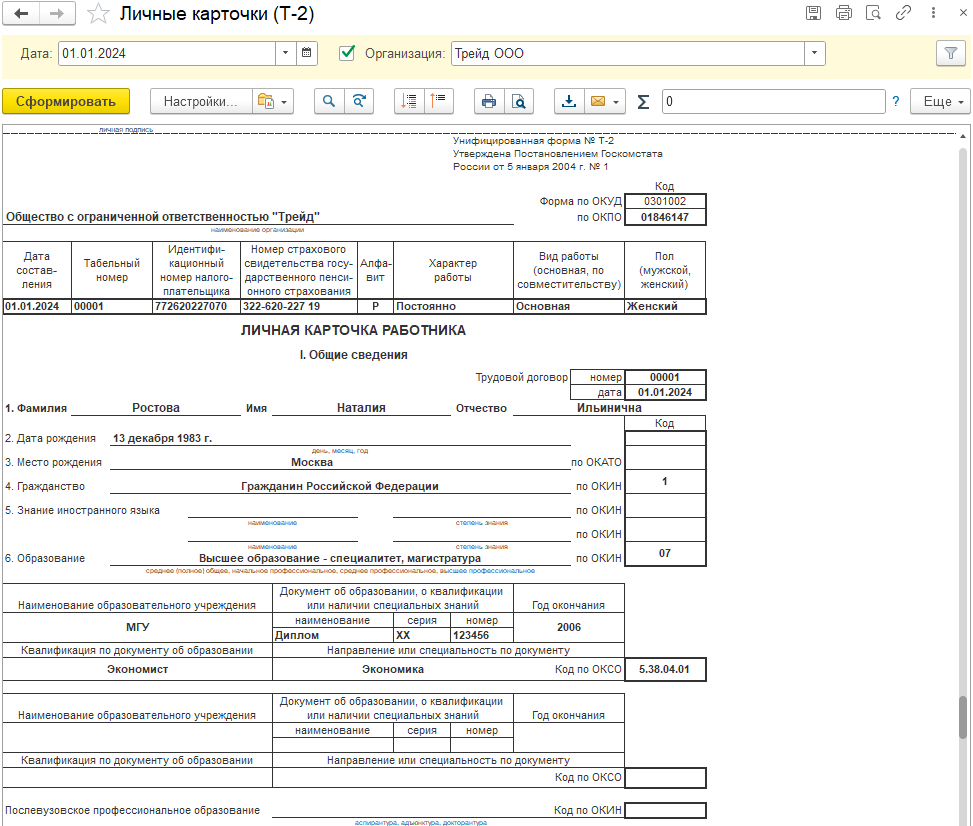This screenshot has height=826, width=973.
Task: Open the report variants icon button
Action: (266, 101)
